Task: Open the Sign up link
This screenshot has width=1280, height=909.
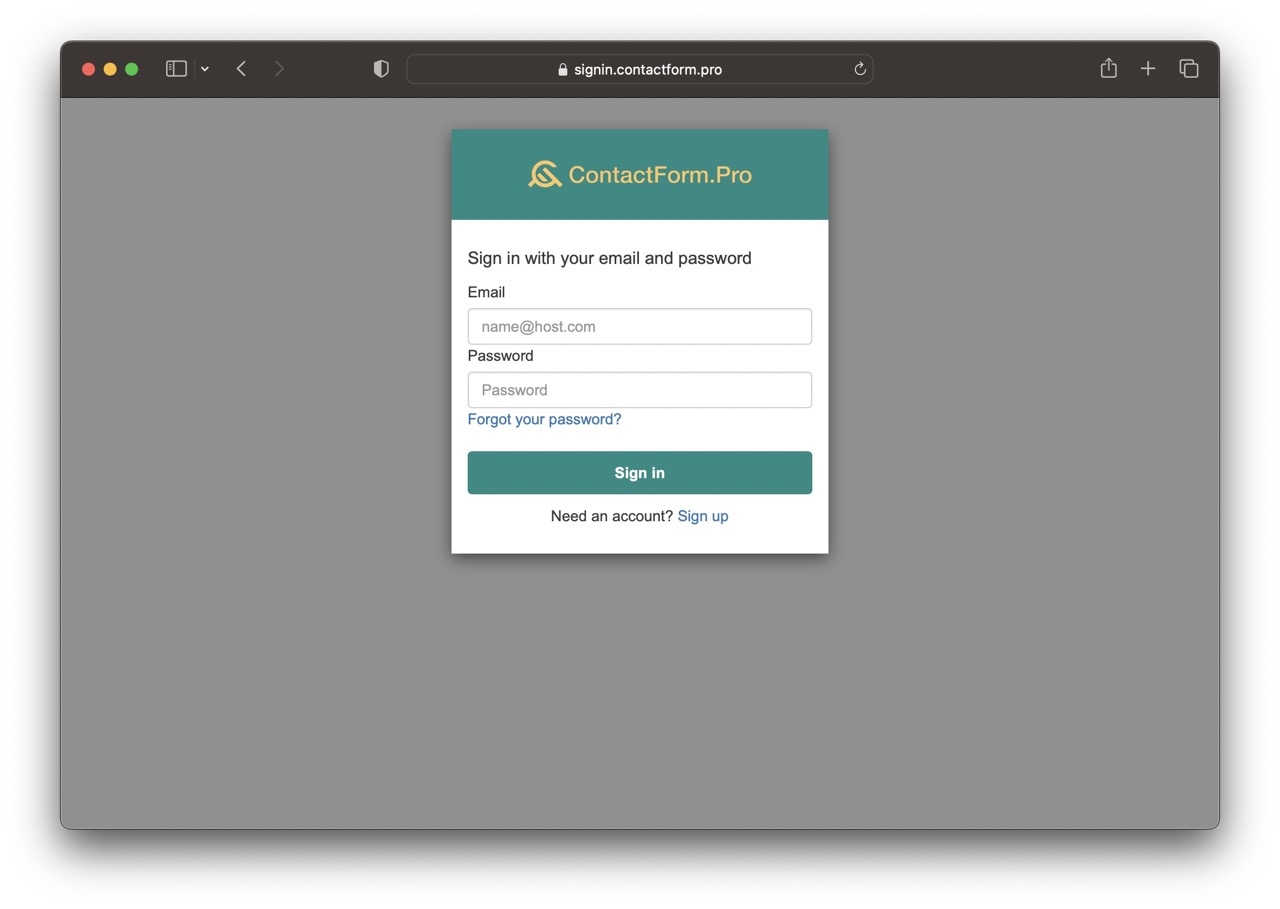Action: (703, 516)
